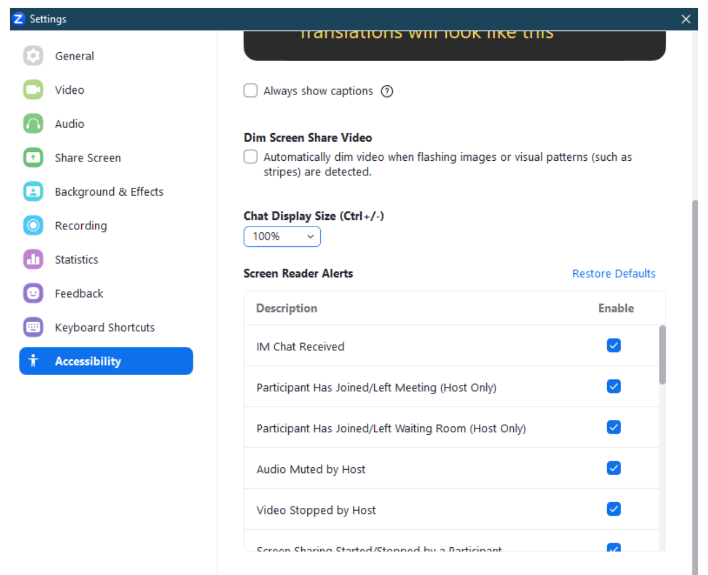Image resolution: width=708 pixels, height=575 pixels.
Task: Open Chat Display Size 100% dropdown
Action: coord(282,237)
